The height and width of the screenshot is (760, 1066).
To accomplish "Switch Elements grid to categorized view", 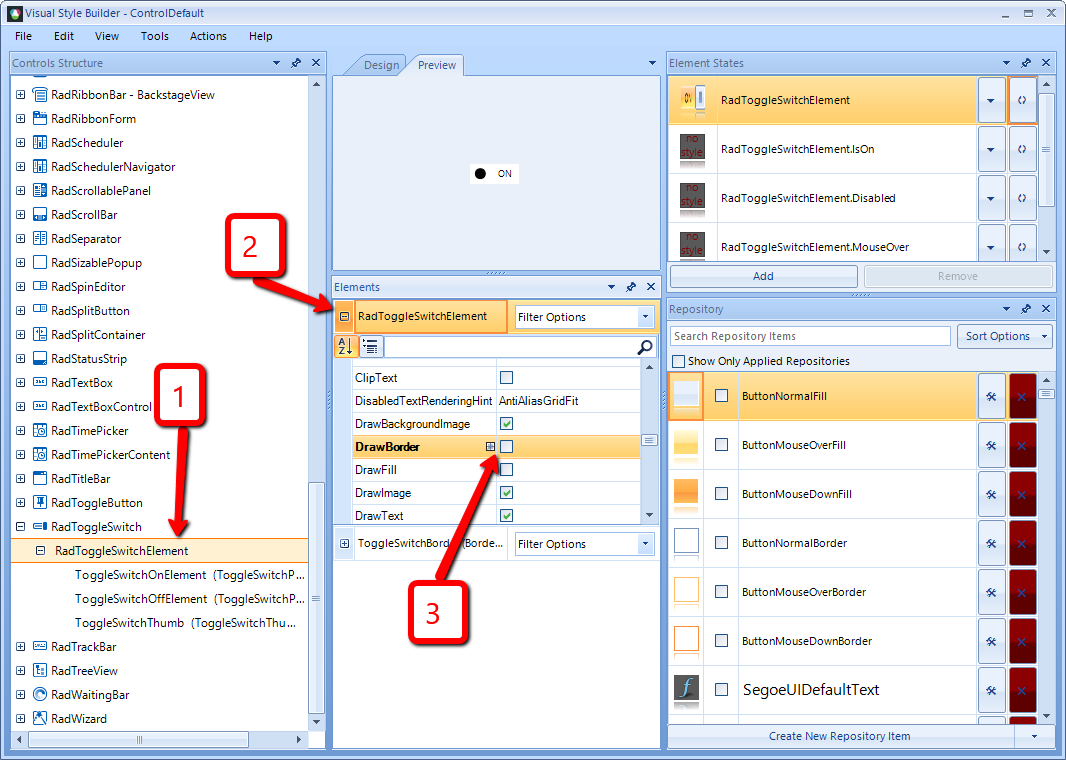I will coord(371,347).
